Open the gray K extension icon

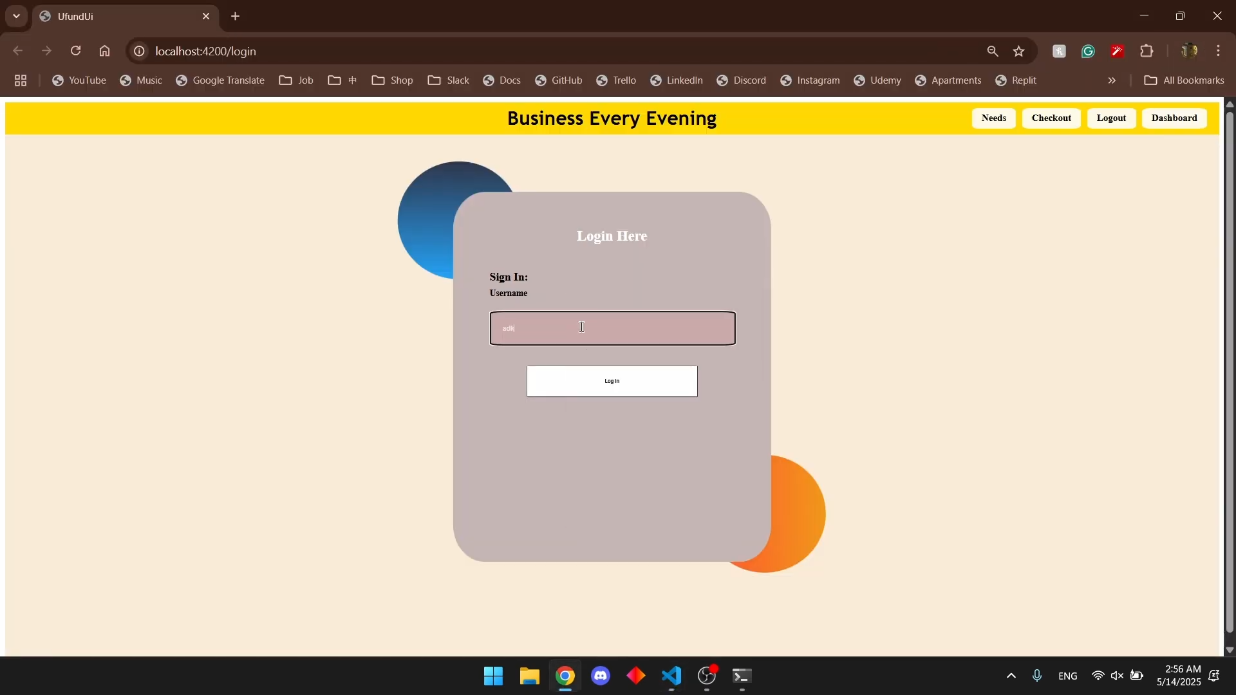coord(1059,51)
